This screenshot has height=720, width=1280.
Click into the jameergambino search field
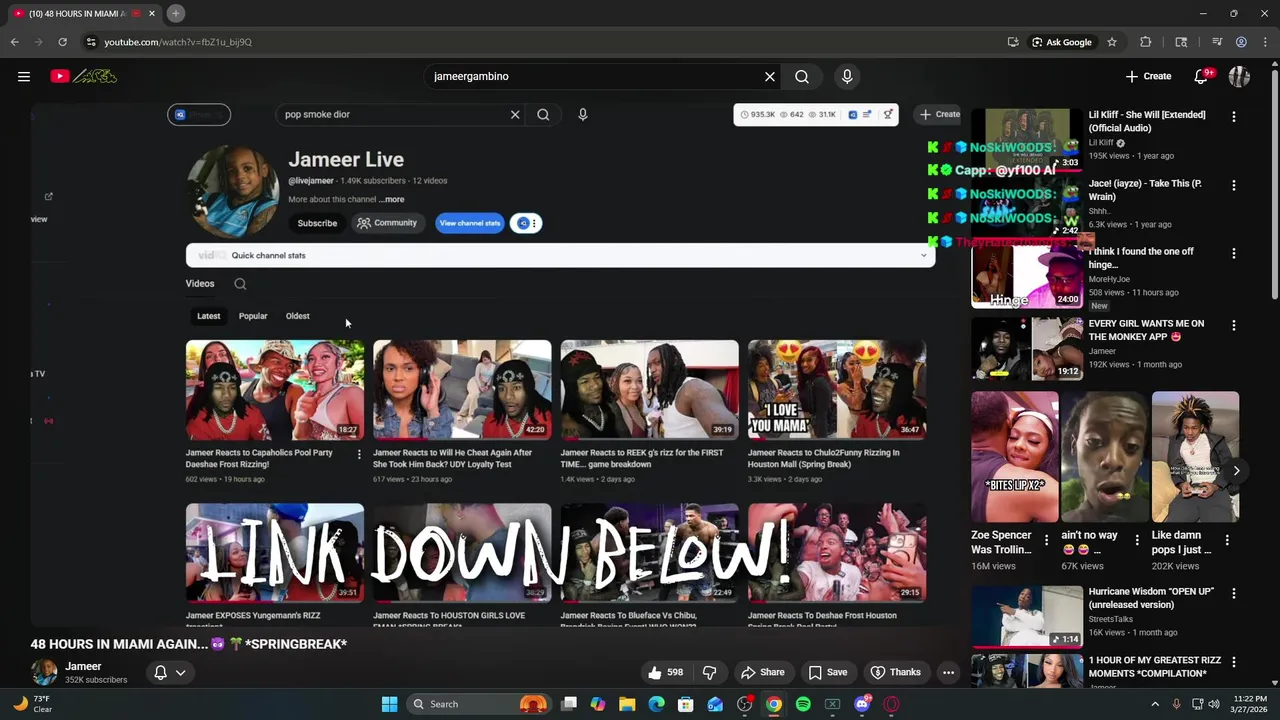[595, 76]
